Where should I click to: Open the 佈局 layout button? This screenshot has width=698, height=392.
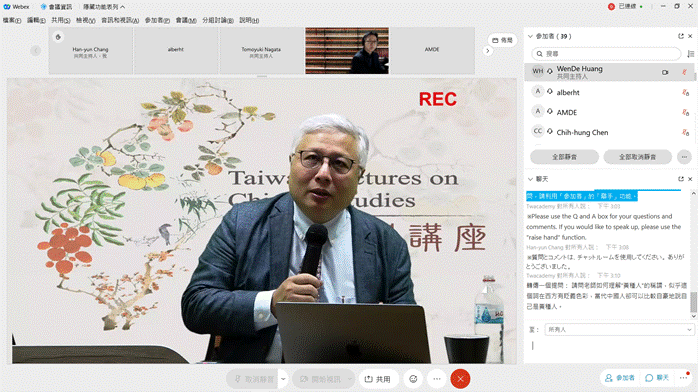[x=502, y=40]
